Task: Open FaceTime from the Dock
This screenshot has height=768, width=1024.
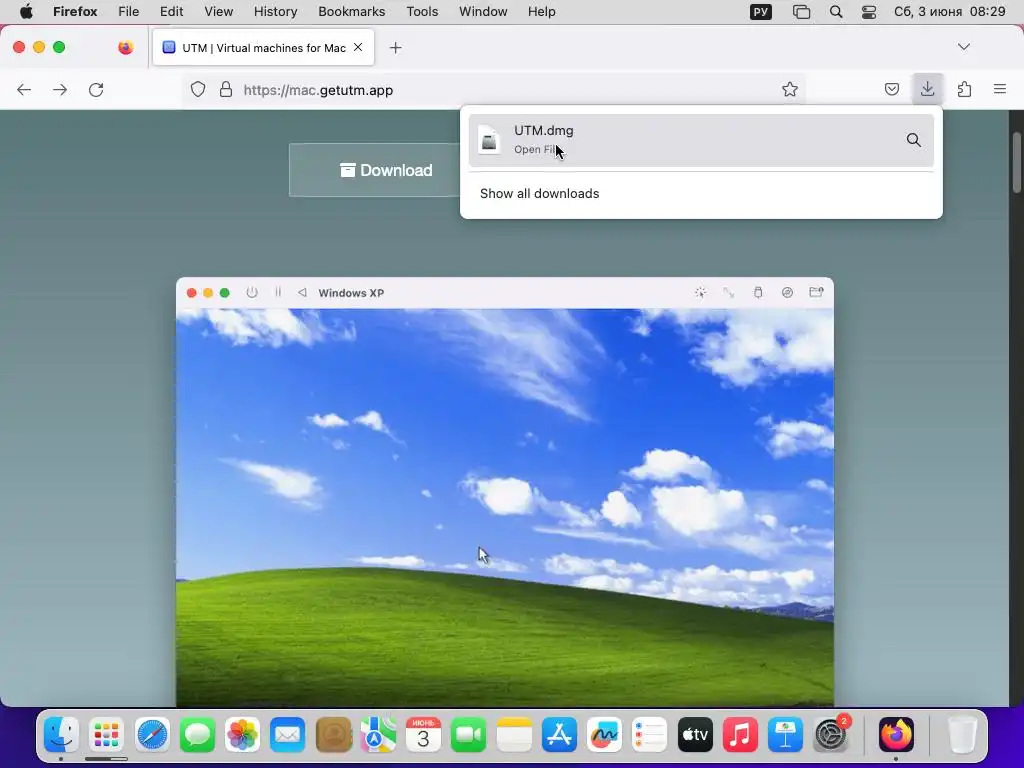Action: pos(468,736)
